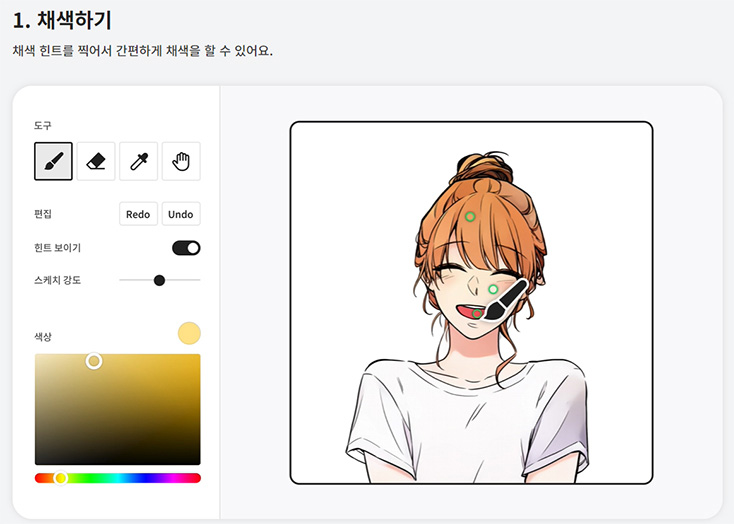Click the 스케치 강도 slider handle
This screenshot has width=734, height=524.
(x=159, y=280)
